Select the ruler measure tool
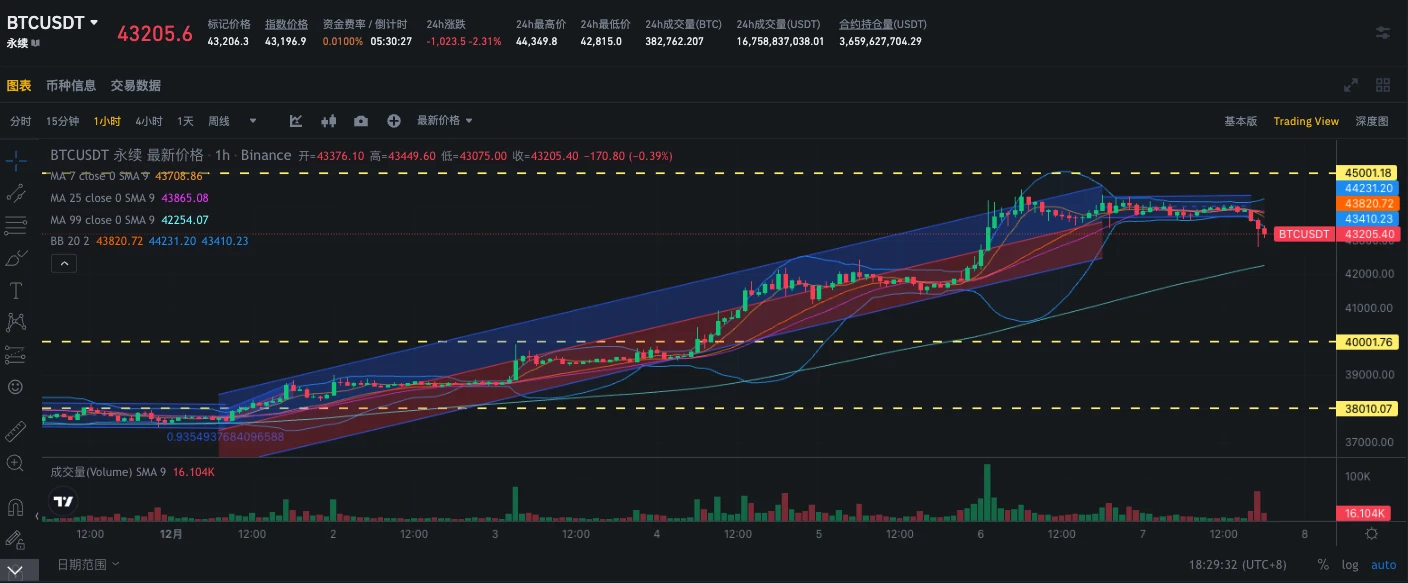 15,431
